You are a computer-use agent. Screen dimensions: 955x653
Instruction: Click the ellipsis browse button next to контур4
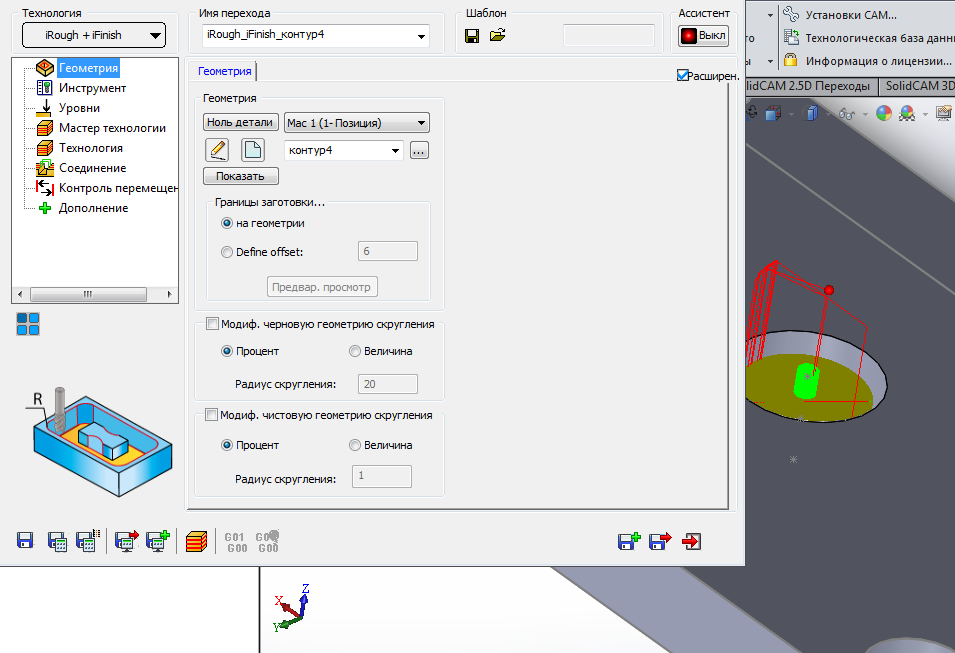pos(419,150)
